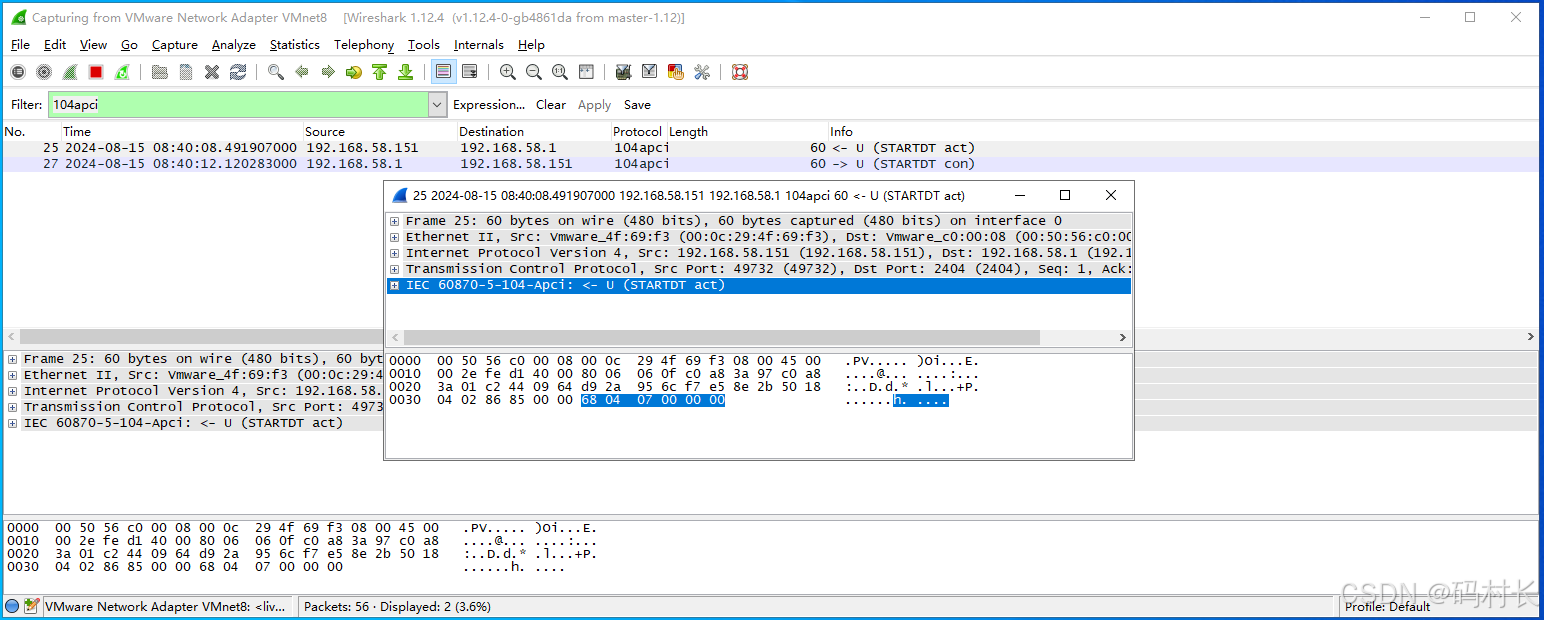Sort the packet list by Time column
The image size is (1544, 620).
tap(181, 131)
